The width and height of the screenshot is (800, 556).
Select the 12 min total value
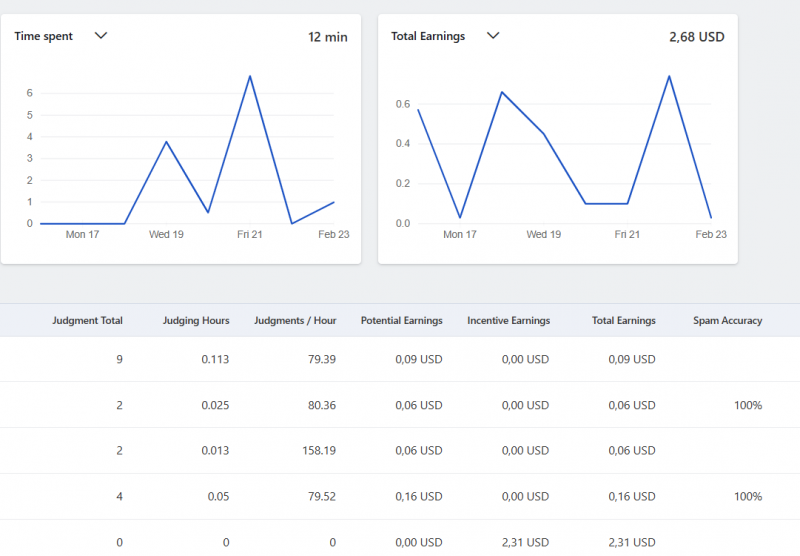(327, 37)
